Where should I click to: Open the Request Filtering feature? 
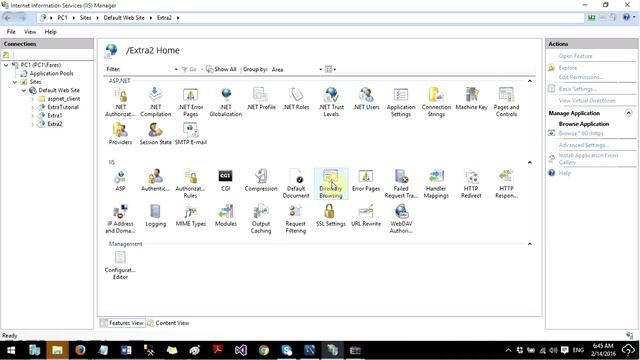coord(296,219)
